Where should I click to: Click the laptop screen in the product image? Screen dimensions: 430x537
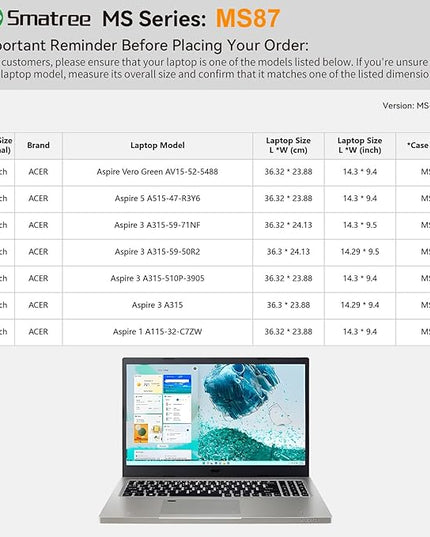[216, 414]
